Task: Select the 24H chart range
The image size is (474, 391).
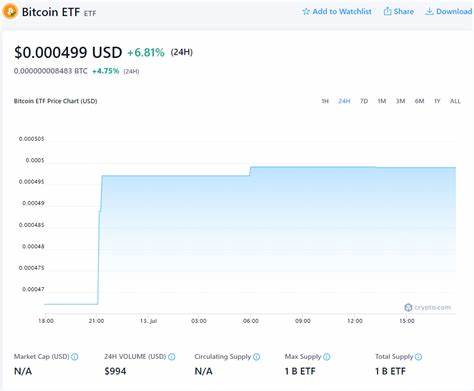Action: click(344, 101)
